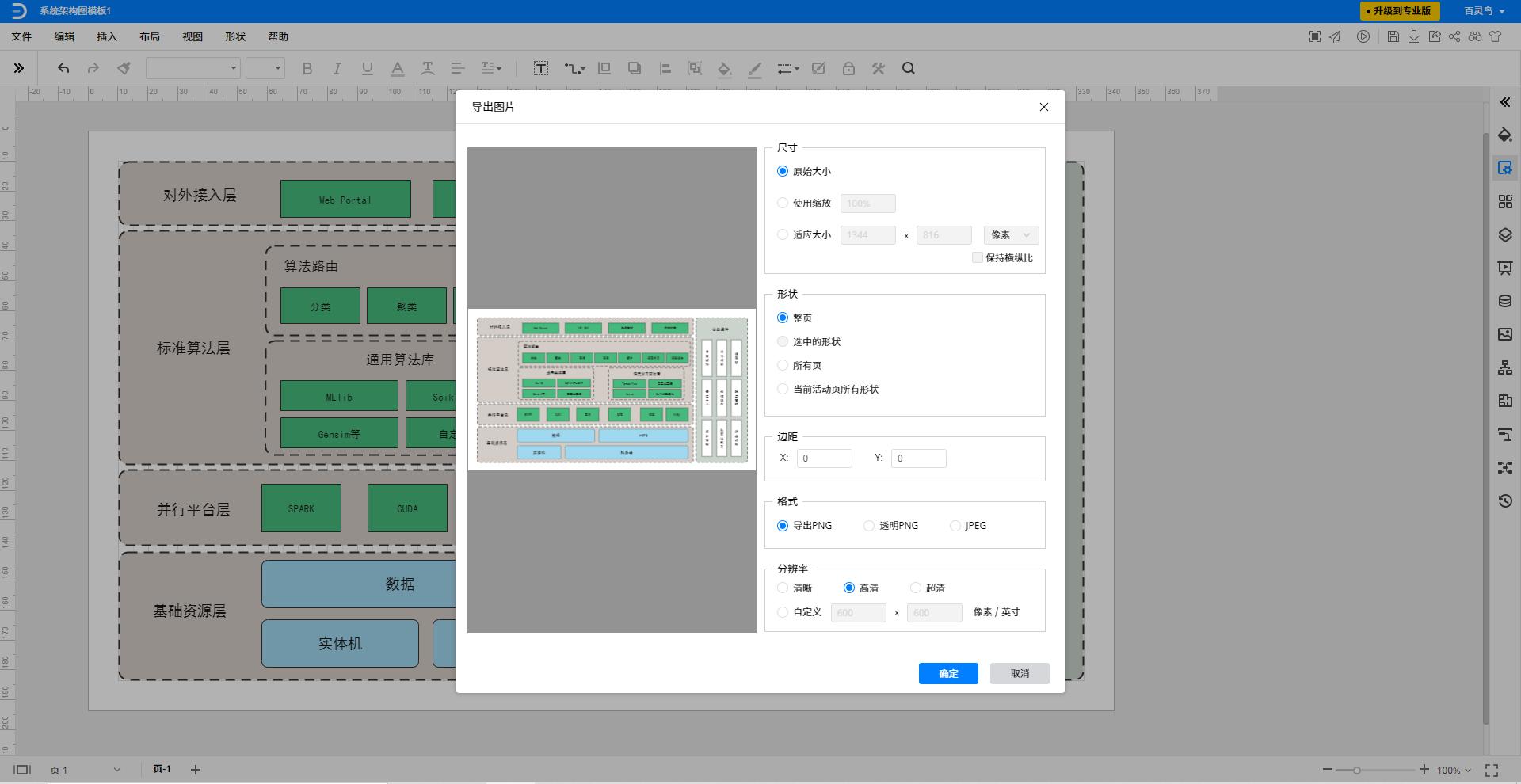Viewport: 1521px width, 784px height.
Task: Open the 像素 unit dropdown
Action: tap(1011, 235)
